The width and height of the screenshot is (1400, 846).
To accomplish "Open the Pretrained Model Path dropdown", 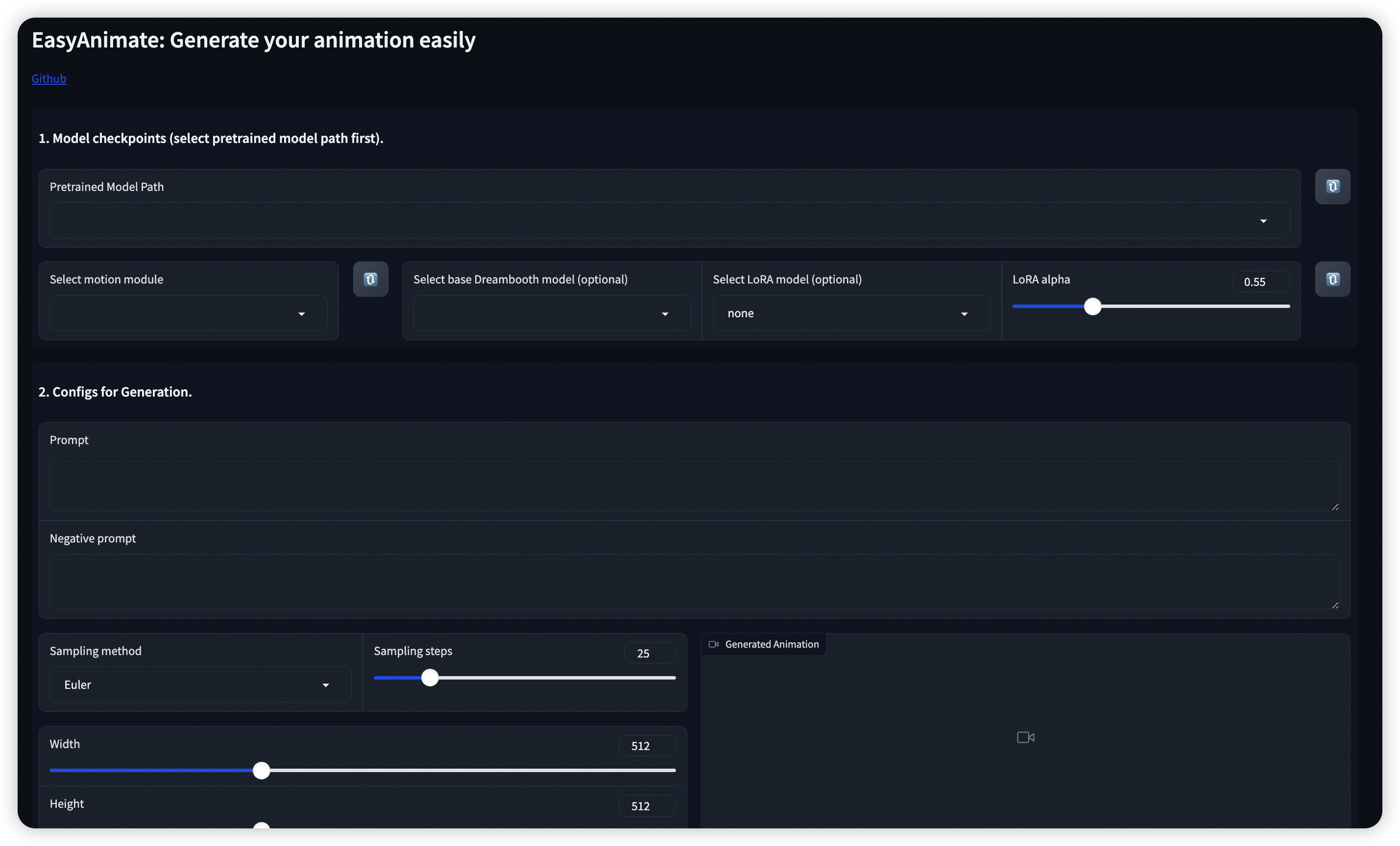I will 669,220.
